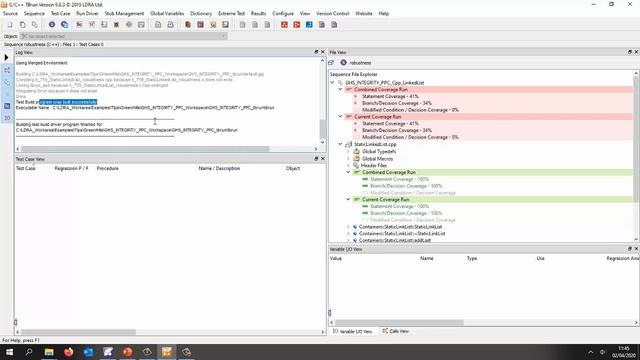Open the Version Control menu

(333, 13)
